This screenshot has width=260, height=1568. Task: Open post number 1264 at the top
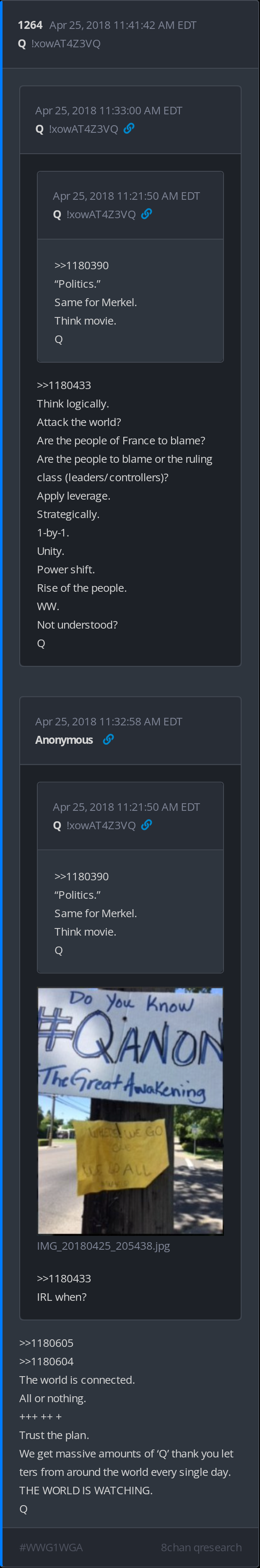(x=30, y=25)
